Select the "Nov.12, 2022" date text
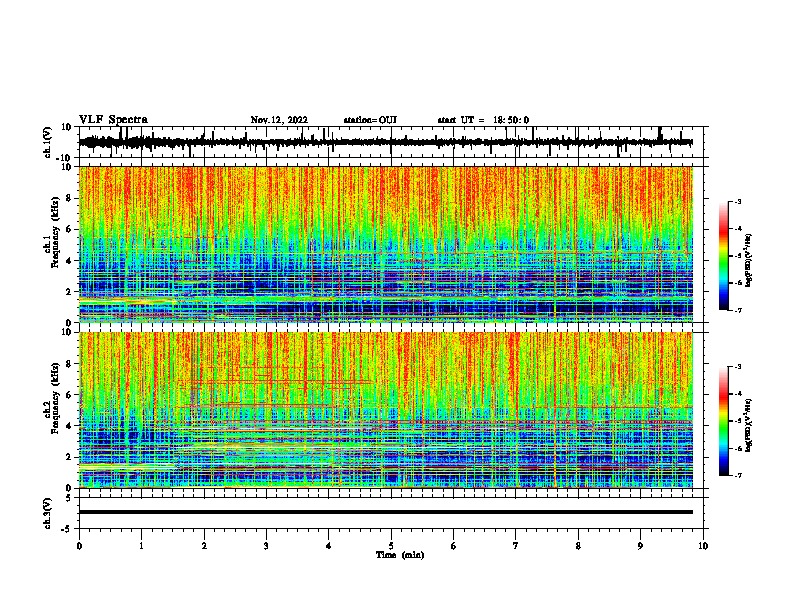This screenshot has height=612, width=792. pos(279,120)
